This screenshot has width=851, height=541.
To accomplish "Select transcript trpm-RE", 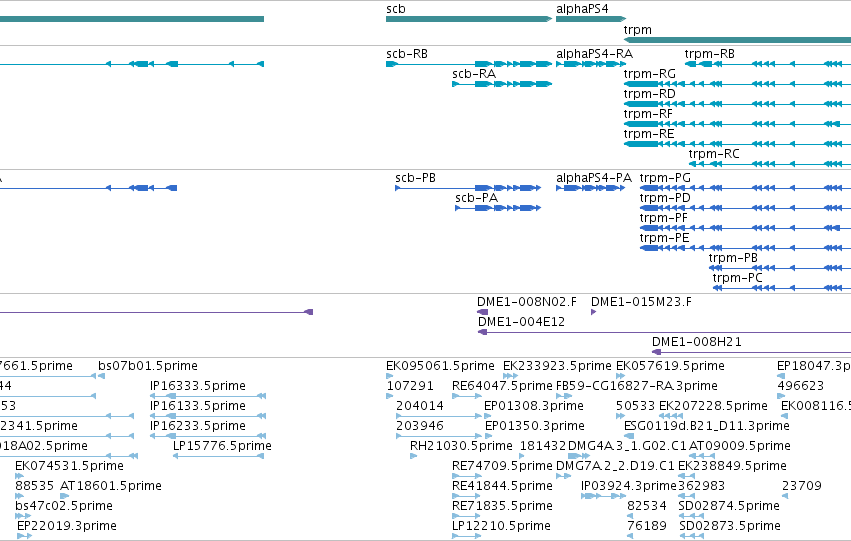I will tap(738, 144).
